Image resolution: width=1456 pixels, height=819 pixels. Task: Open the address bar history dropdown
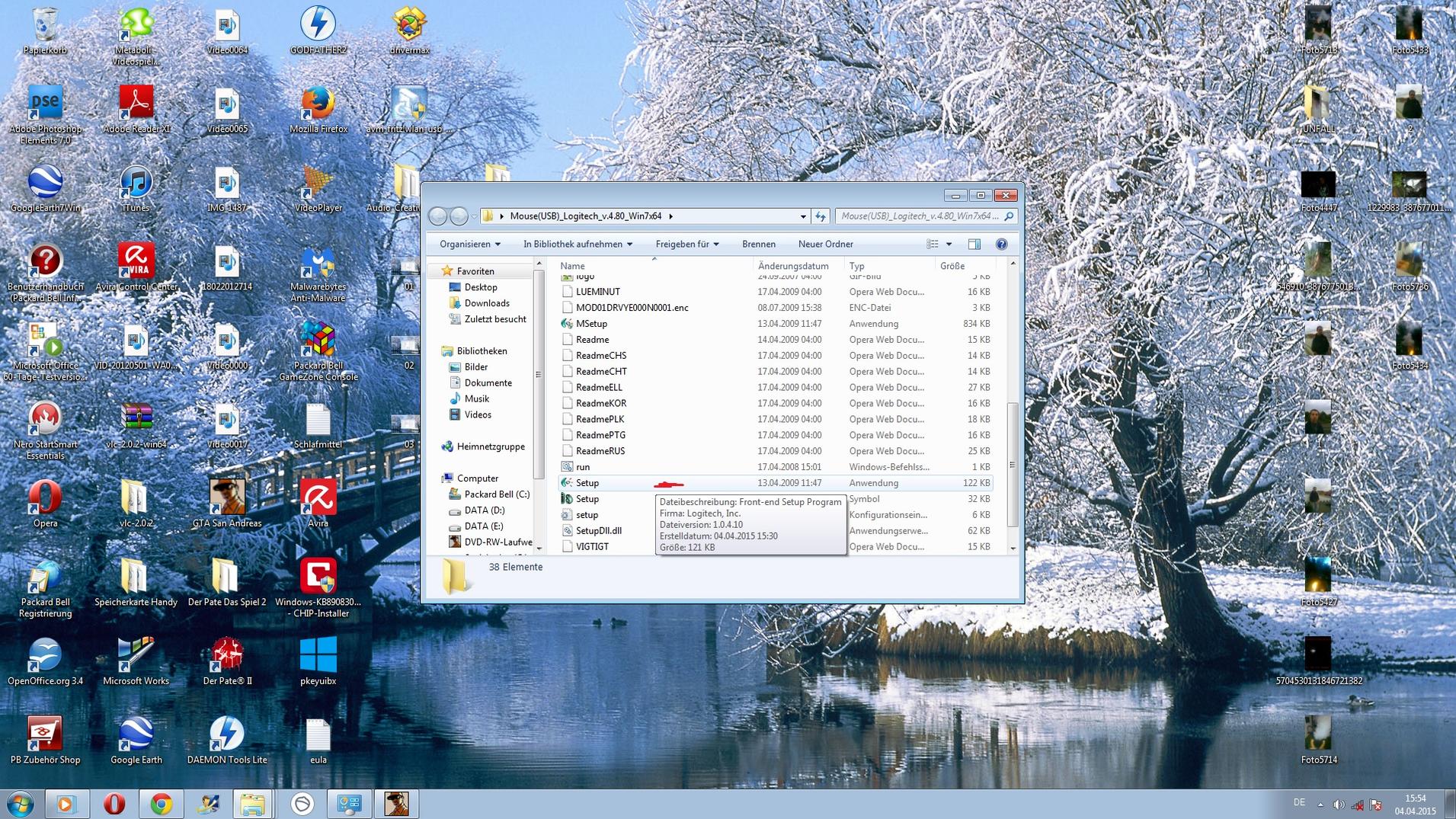point(803,216)
